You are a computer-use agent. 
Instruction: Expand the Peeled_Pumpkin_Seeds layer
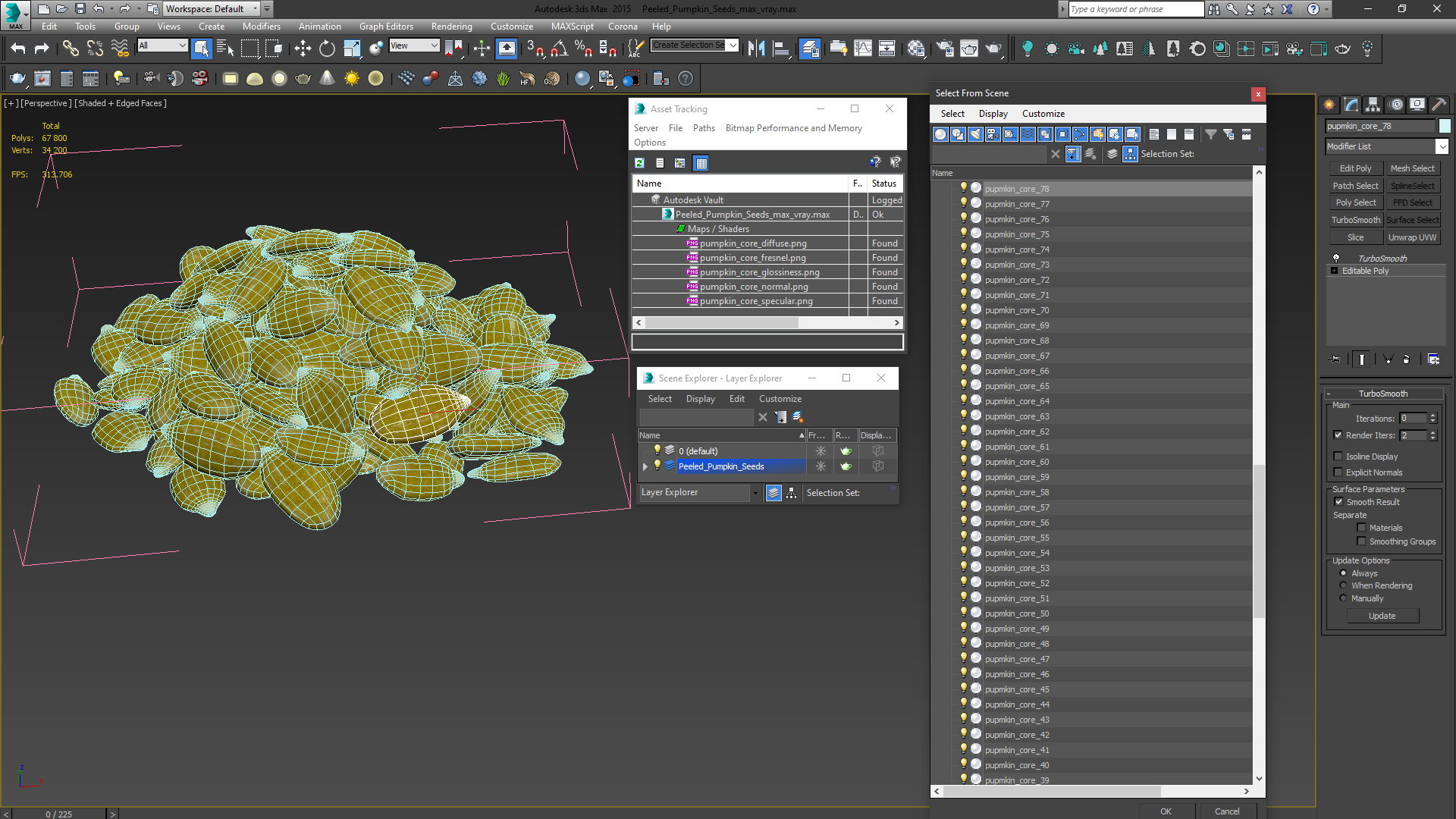click(645, 466)
